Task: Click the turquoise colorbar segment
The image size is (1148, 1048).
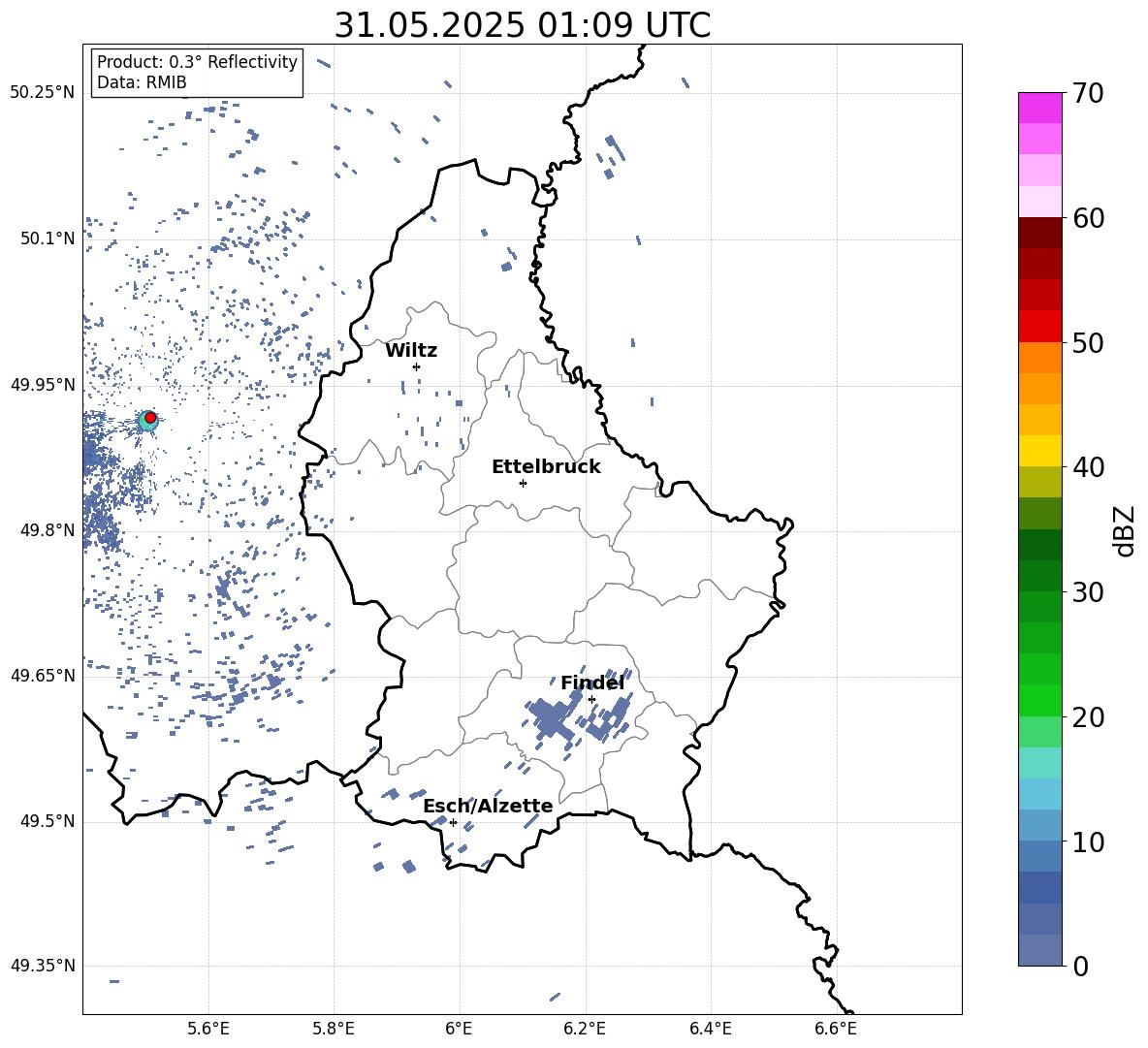Action: pos(1040,763)
